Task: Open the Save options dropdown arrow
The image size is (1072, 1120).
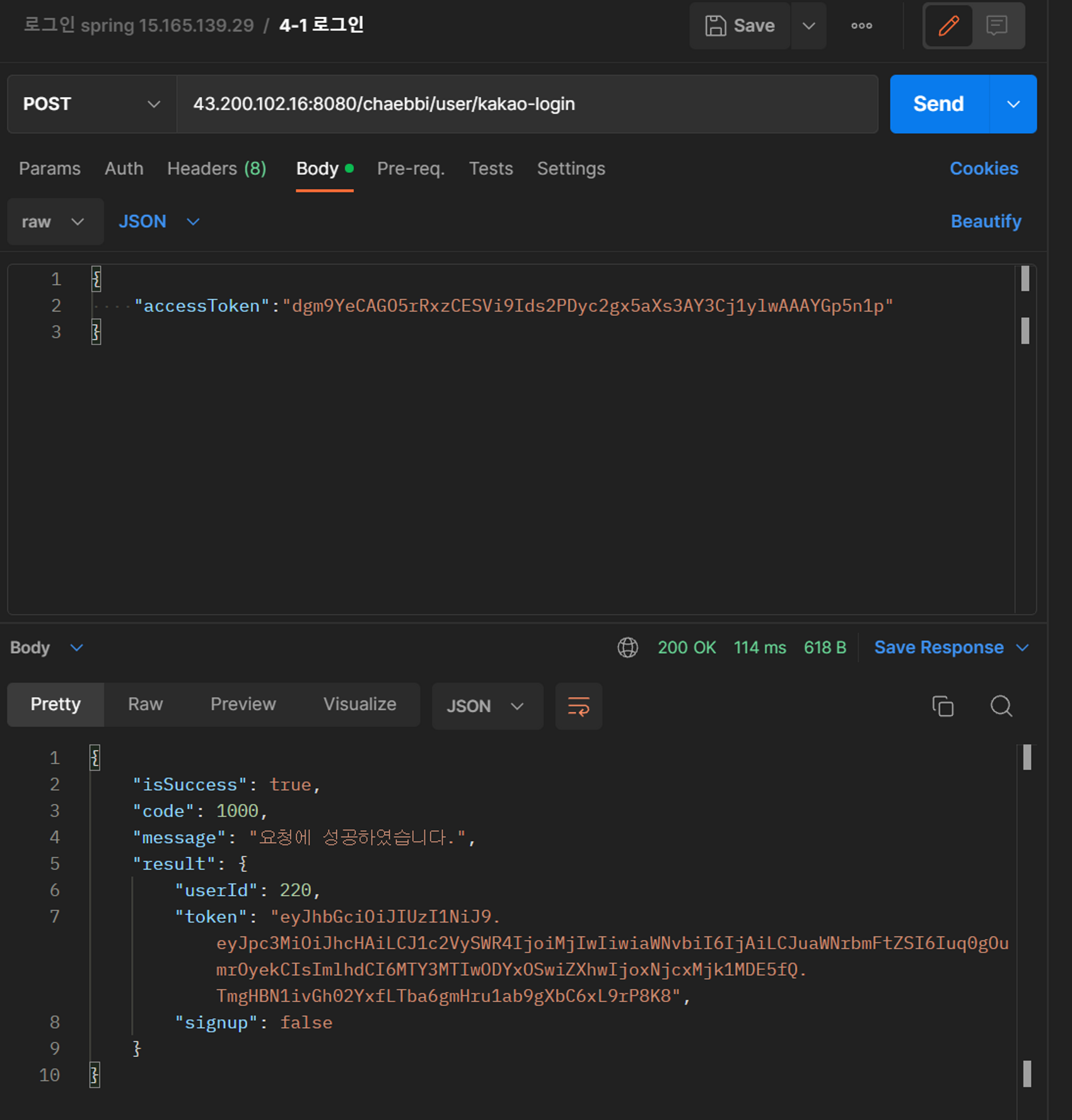Action: coord(808,26)
